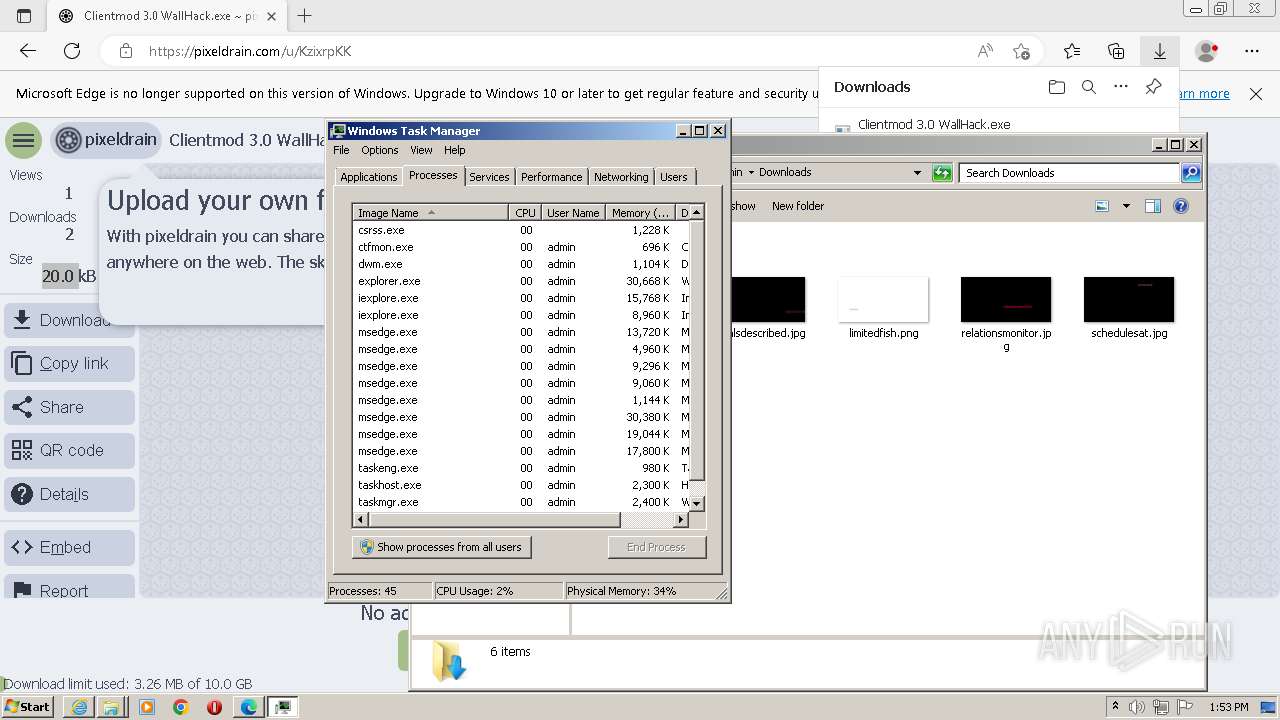Open file Details on pixeldrain
Screen dimensions: 1280x720
click(69, 494)
